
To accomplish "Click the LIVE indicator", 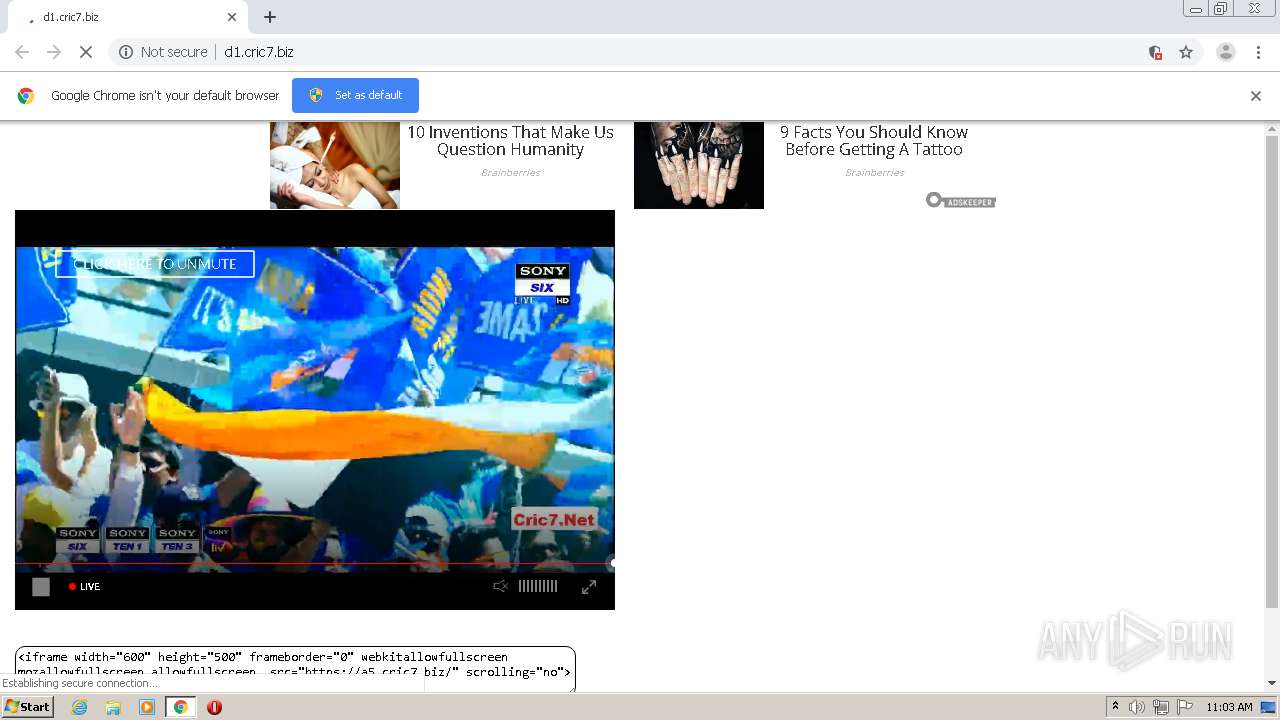I will click(x=85, y=587).
